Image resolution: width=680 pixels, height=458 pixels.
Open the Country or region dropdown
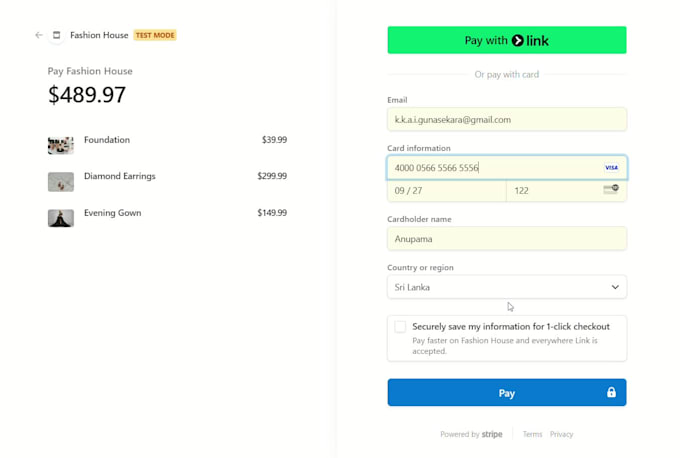[x=506, y=287]
